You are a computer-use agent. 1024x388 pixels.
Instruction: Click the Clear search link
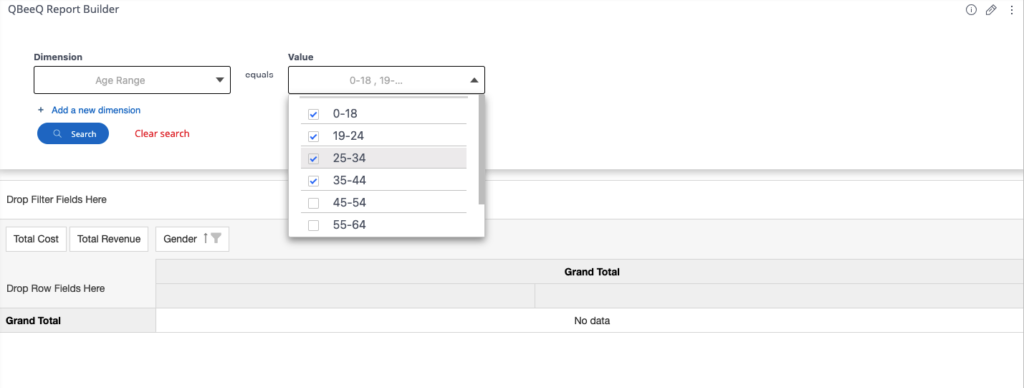[x=162, y=133]
